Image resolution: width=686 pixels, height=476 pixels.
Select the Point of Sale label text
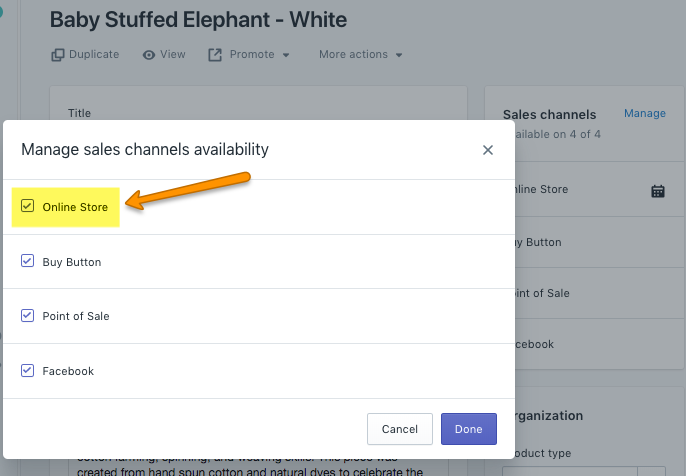pos(76,316)
